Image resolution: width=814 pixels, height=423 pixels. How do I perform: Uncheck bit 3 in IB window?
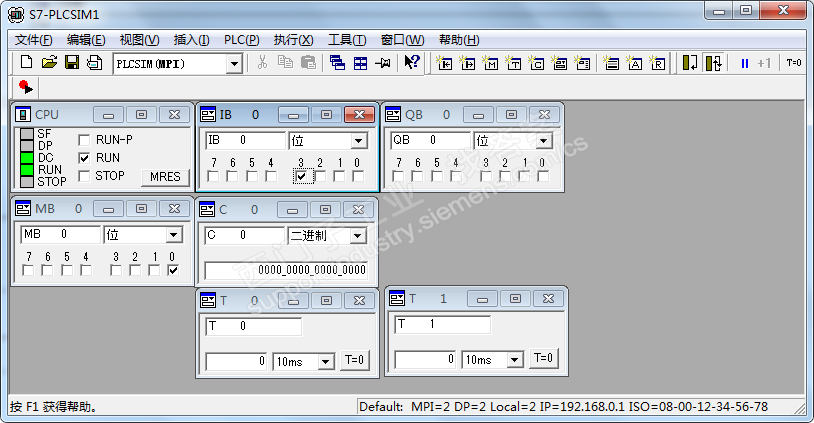click(x=302, y=176)
